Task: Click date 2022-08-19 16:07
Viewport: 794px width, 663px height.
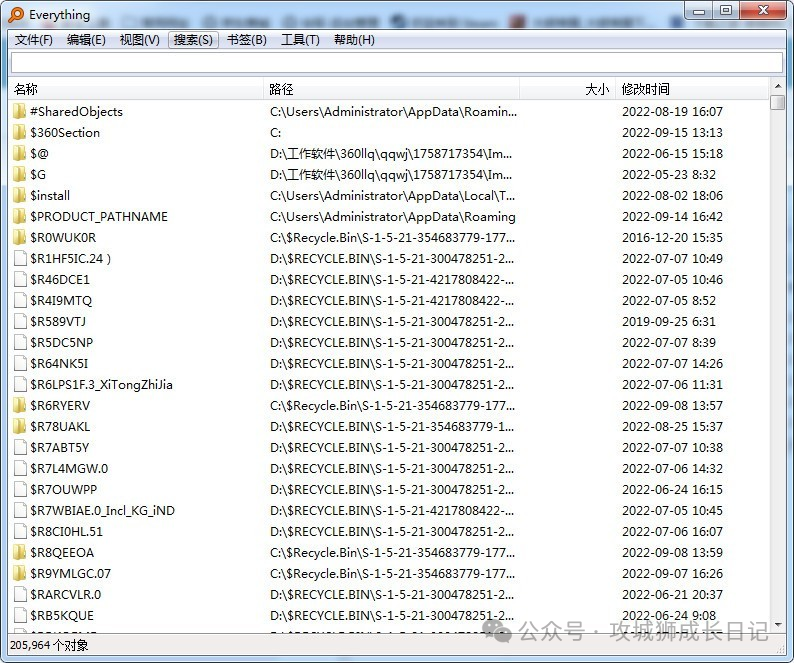Action: coord(672,112)
